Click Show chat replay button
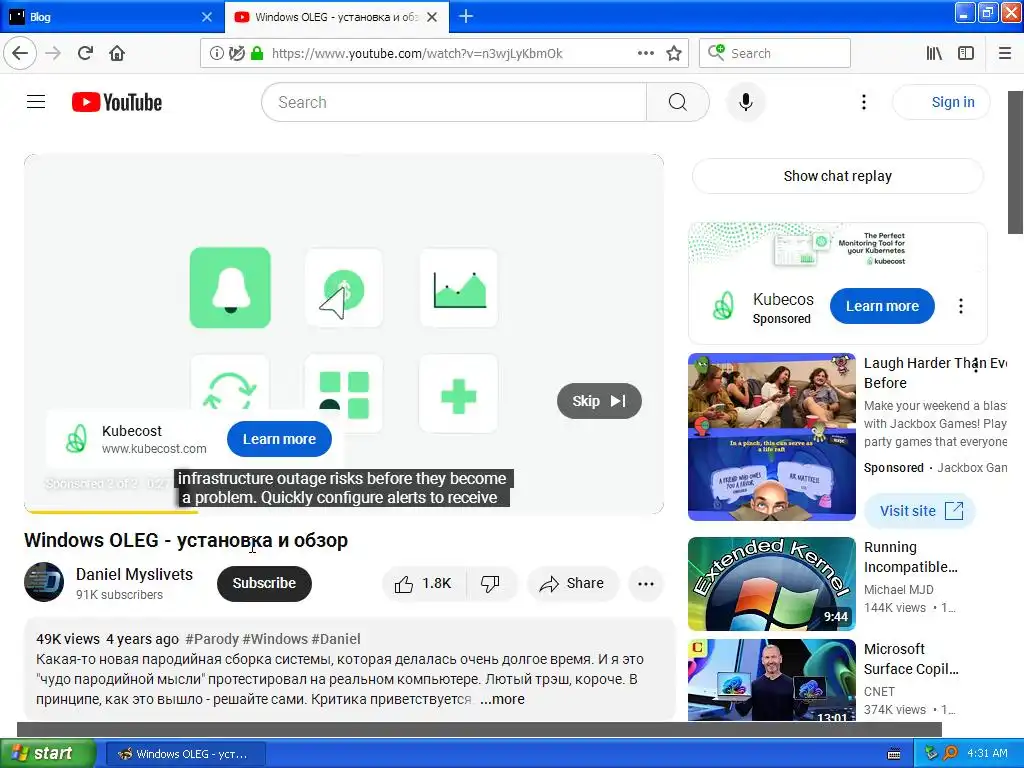The height and width of the screenshot is (768, 1024). tap(837, 176)
